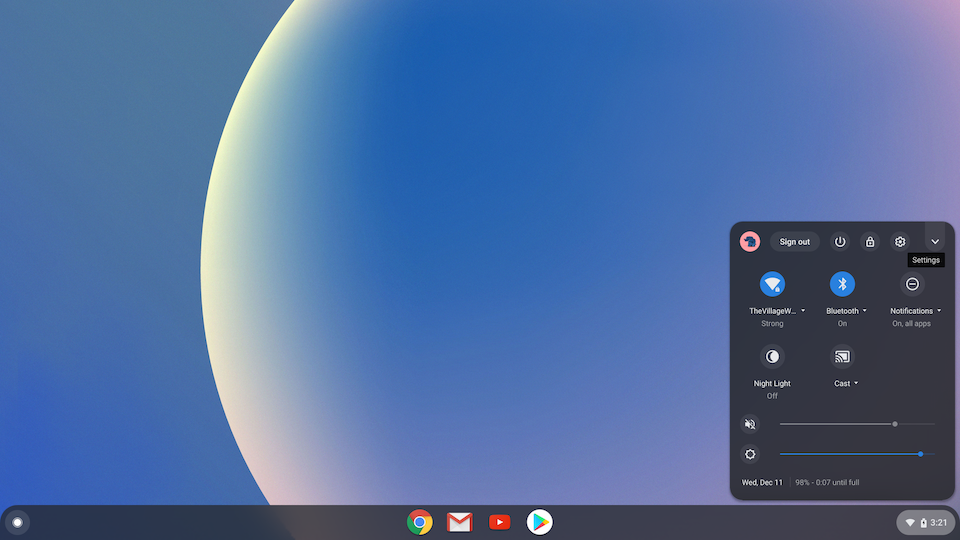Click the Sign out button
This screenshot has height=540, width=960.
click(794, 242)
